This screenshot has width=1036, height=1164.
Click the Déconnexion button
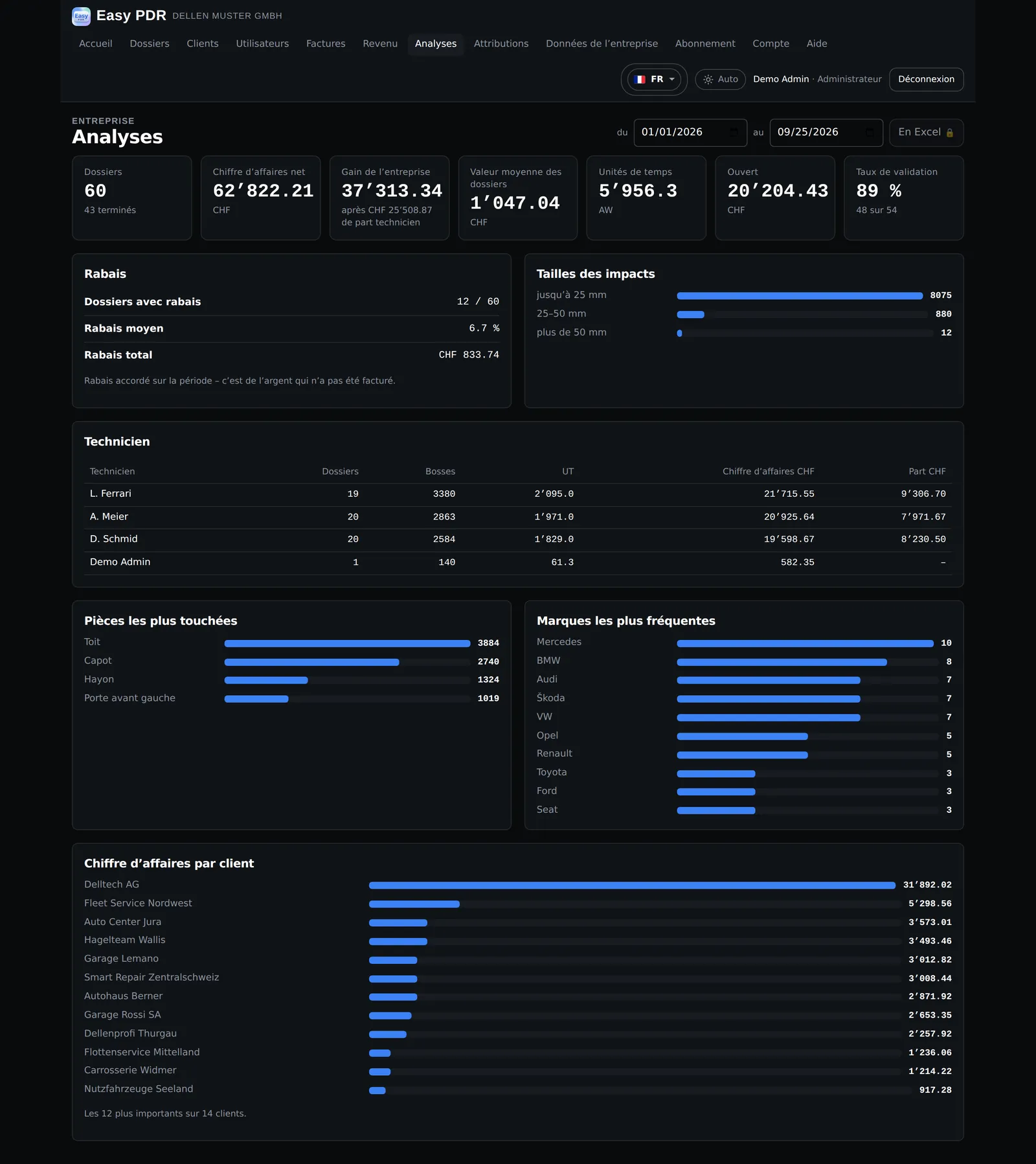(926, 79)
